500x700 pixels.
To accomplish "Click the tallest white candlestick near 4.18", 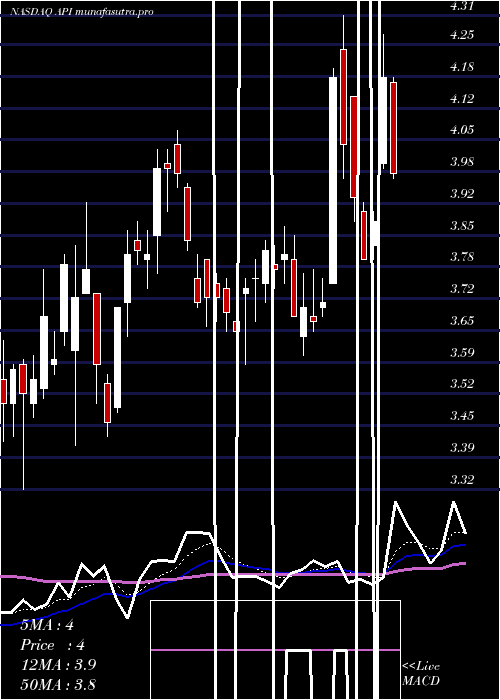I will (333, 180).
